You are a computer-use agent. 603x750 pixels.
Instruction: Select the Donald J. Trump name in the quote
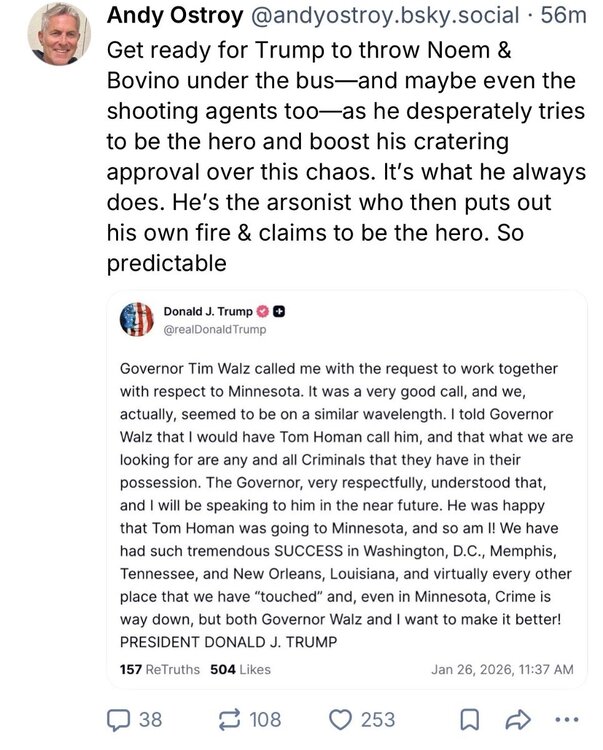(x=208, y=312)
